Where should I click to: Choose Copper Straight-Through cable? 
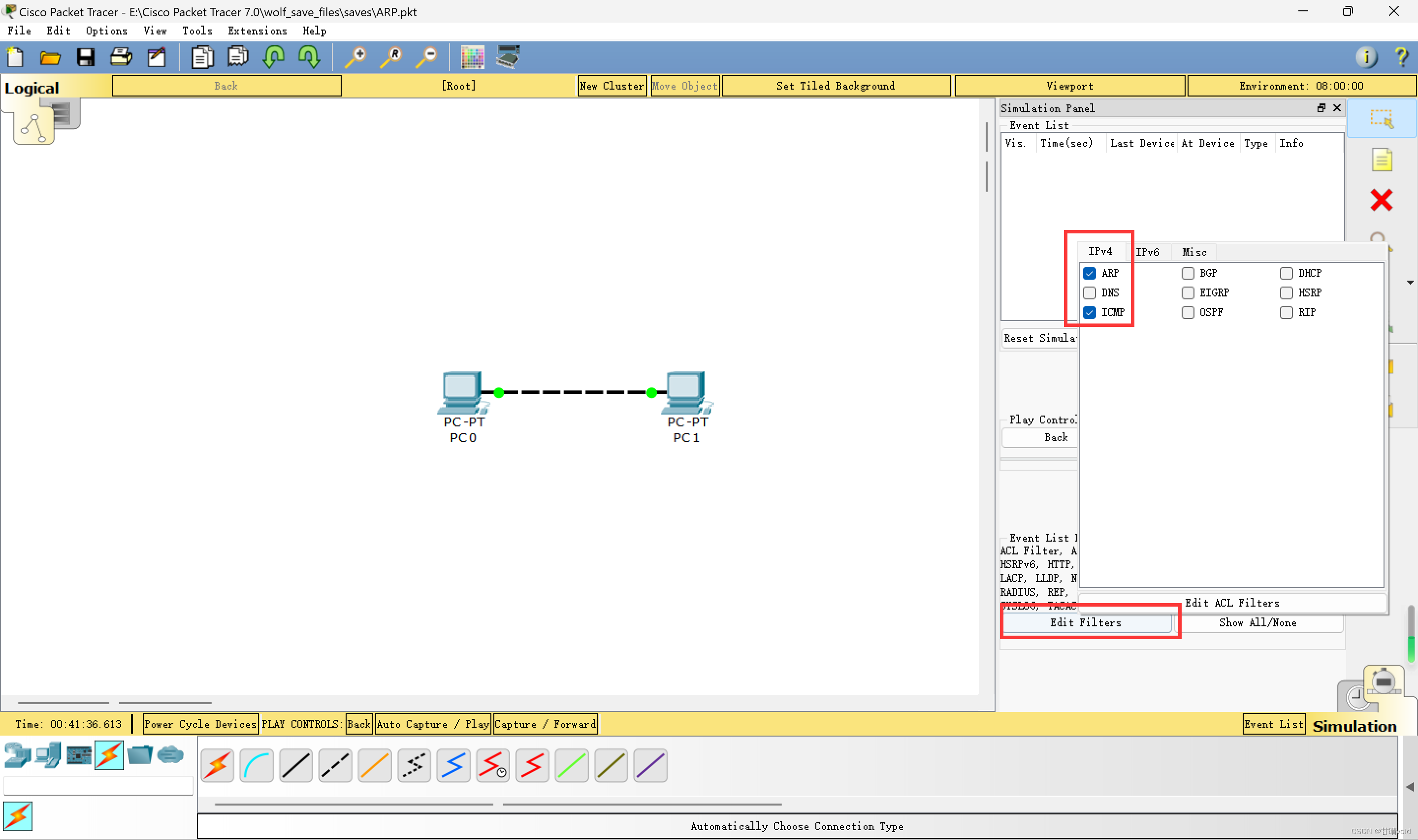296,765
